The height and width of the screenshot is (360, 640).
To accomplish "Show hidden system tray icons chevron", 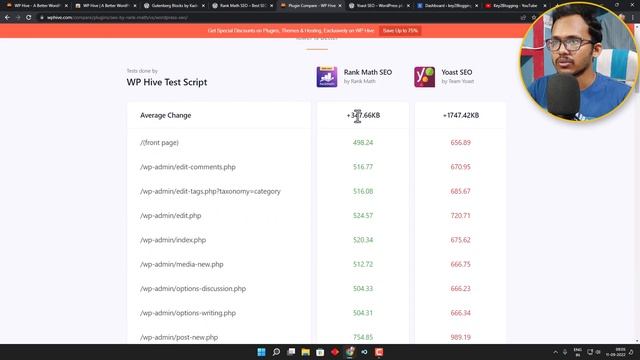I will (x=555, y=352).
